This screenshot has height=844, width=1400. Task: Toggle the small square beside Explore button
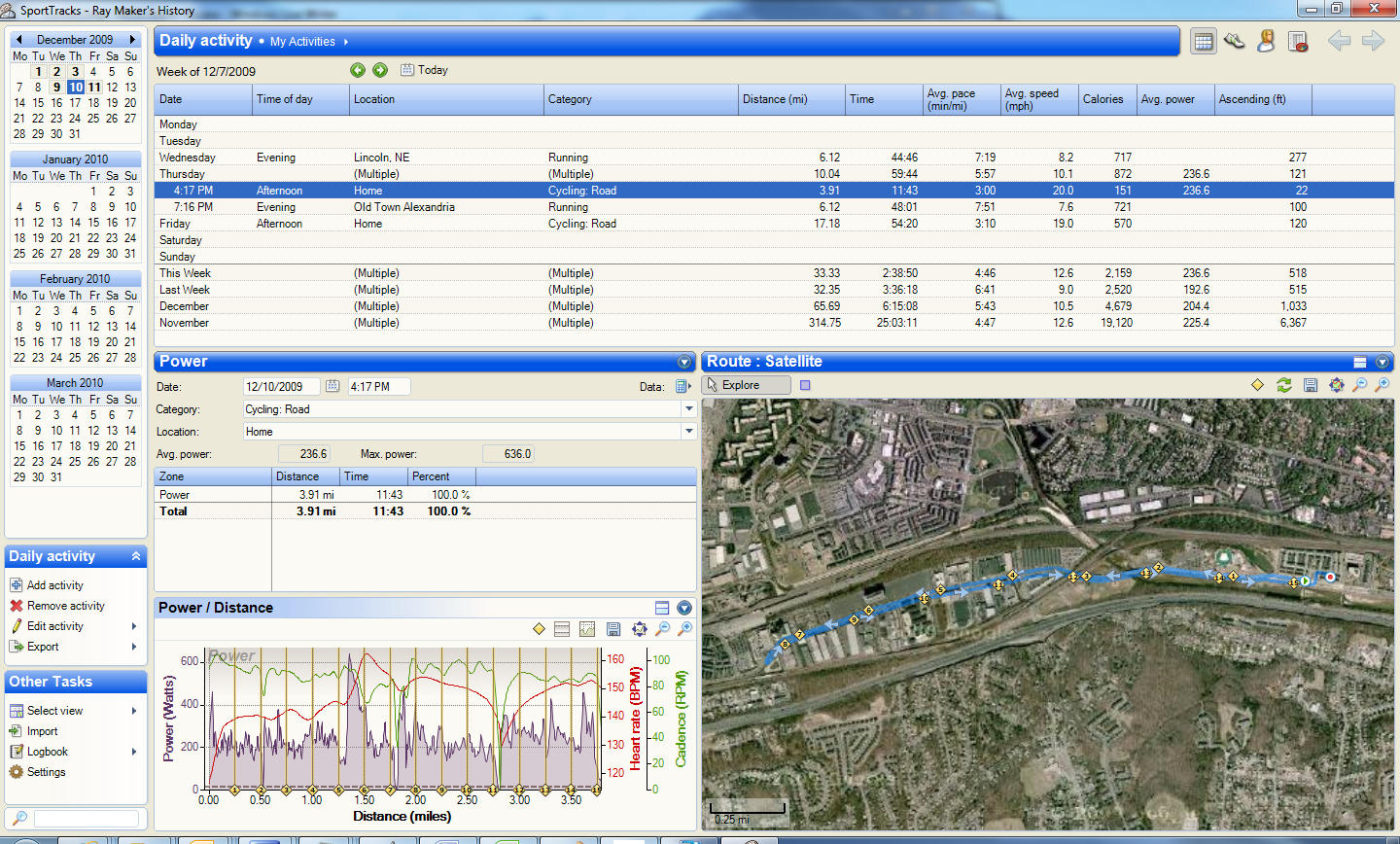pos(805,385)
